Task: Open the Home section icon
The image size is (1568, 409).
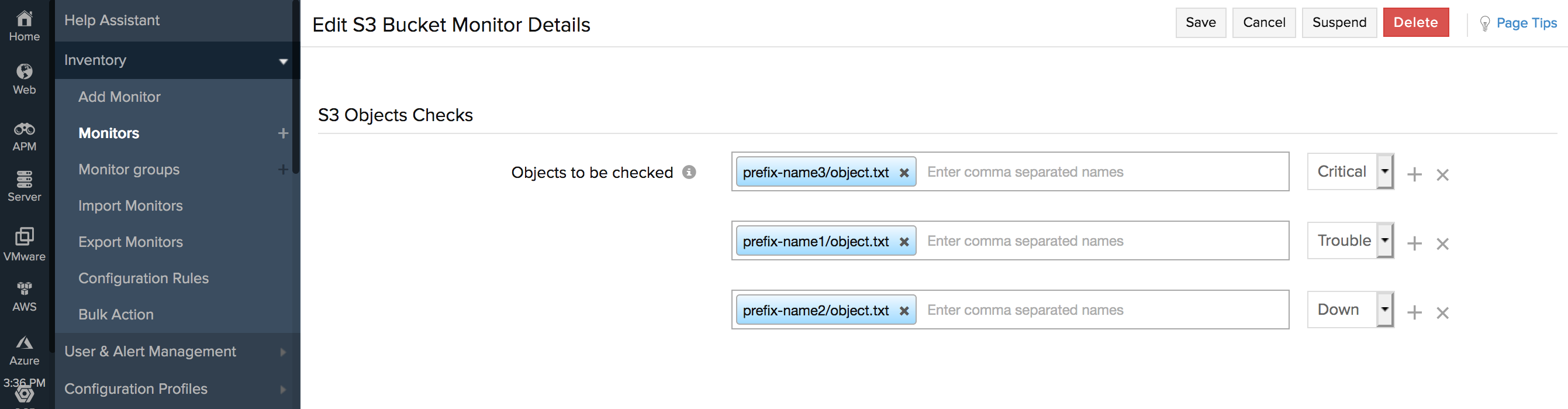Action: tap(25, 25)
